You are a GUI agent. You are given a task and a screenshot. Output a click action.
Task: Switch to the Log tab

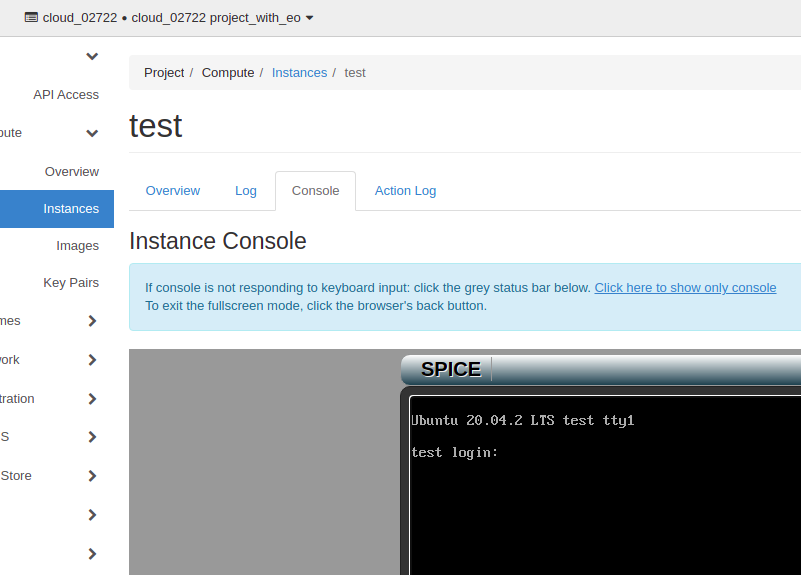tap(246, 191)
